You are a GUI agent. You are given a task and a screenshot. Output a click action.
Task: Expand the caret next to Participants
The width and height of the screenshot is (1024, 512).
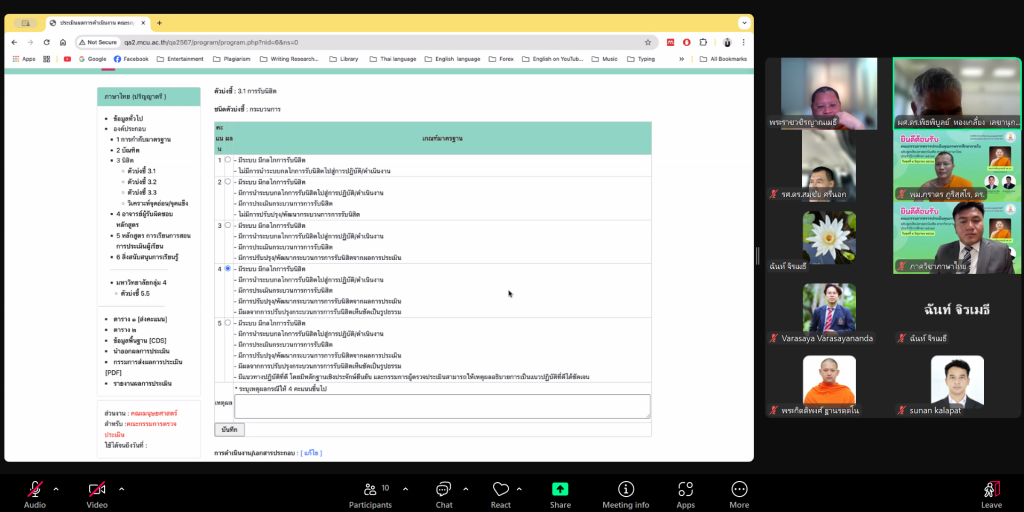tap(406, 488)
